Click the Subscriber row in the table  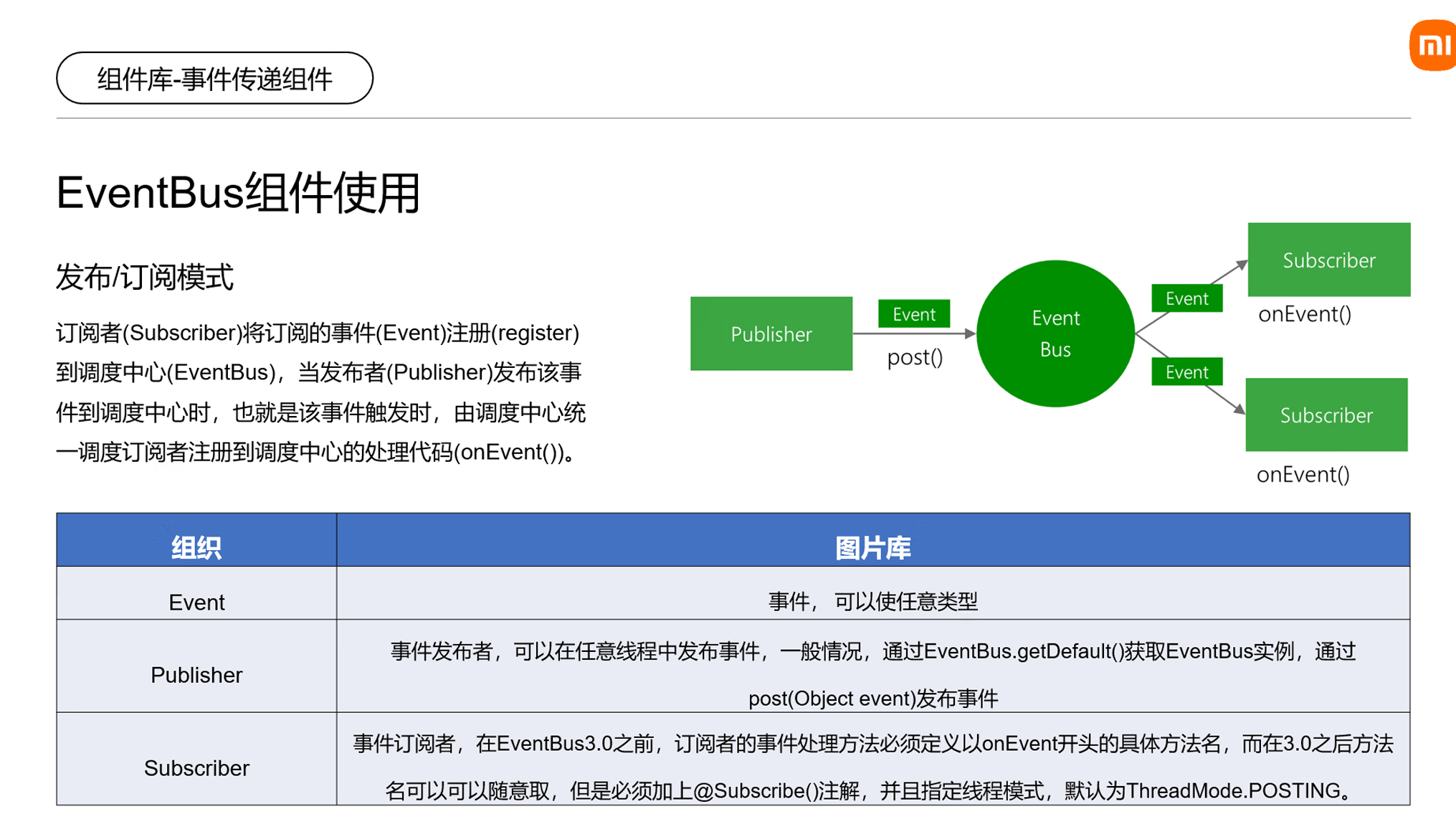196,767
